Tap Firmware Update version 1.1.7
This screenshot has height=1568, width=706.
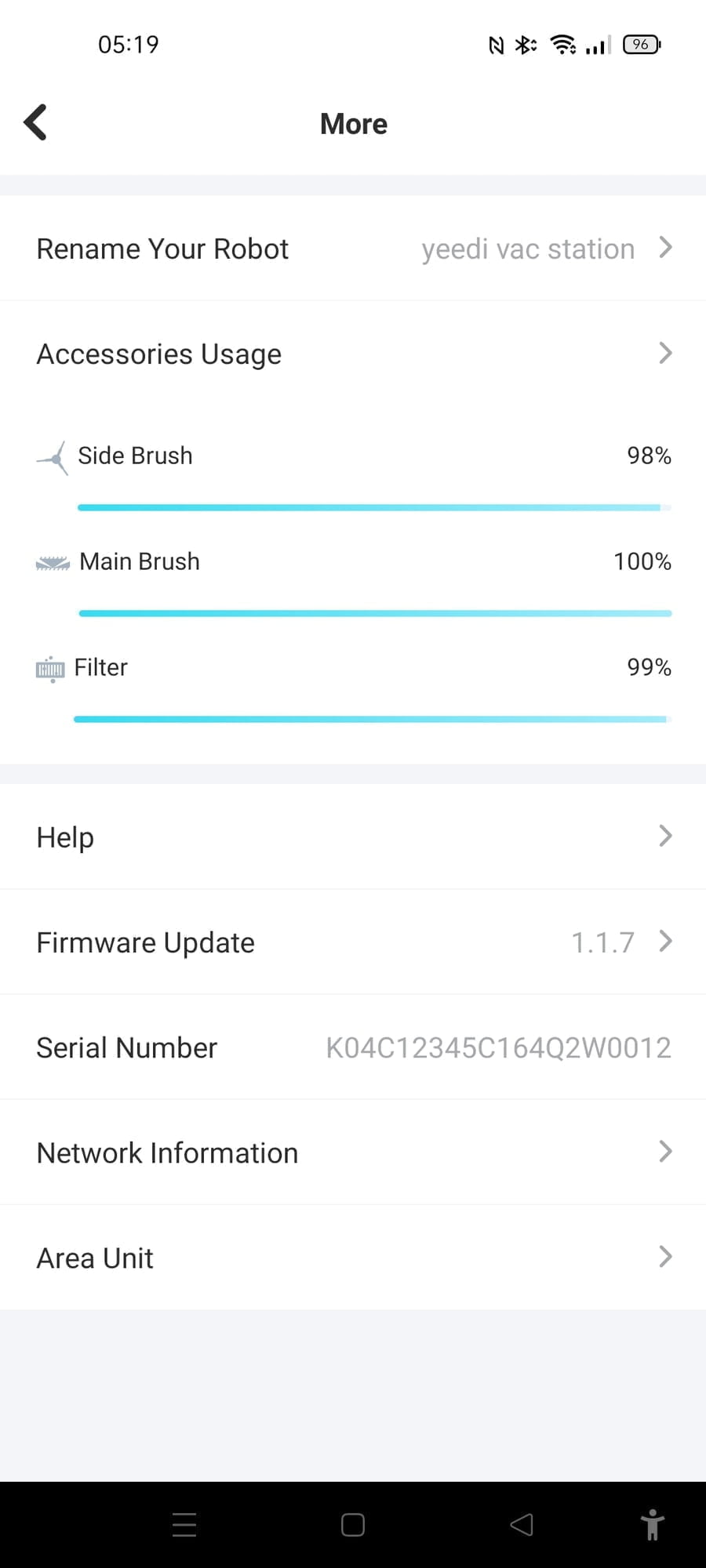pos(602,942)
